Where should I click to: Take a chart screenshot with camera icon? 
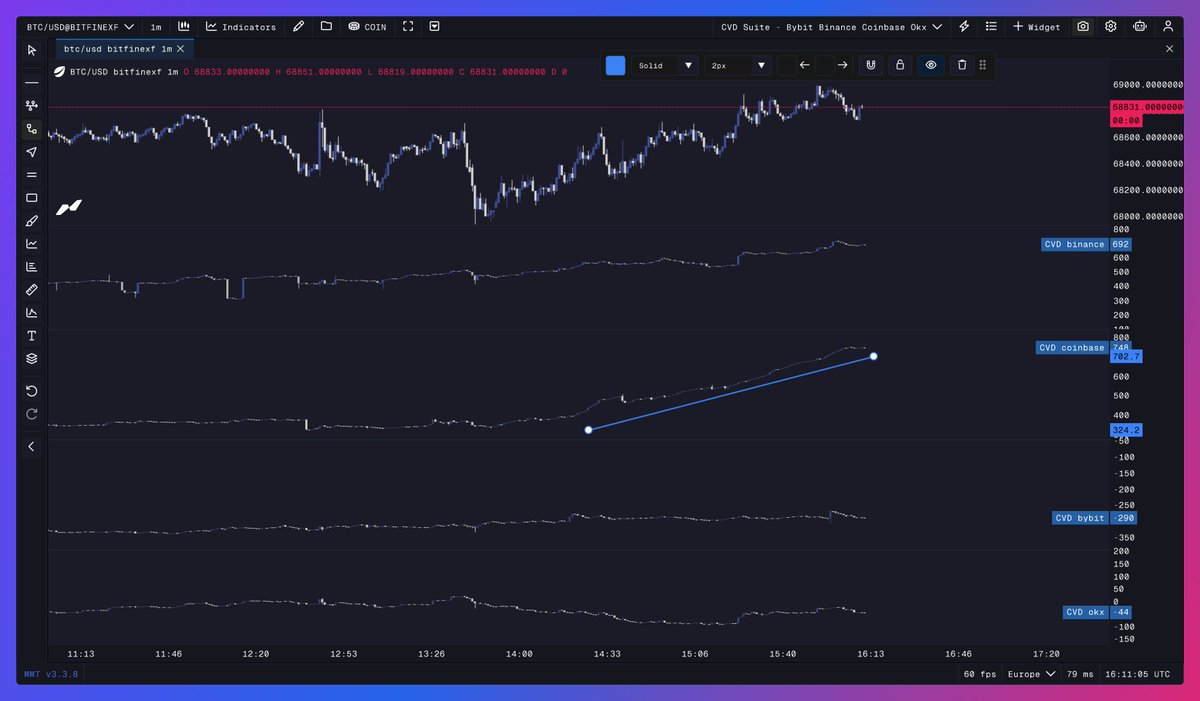[1083, 27]
